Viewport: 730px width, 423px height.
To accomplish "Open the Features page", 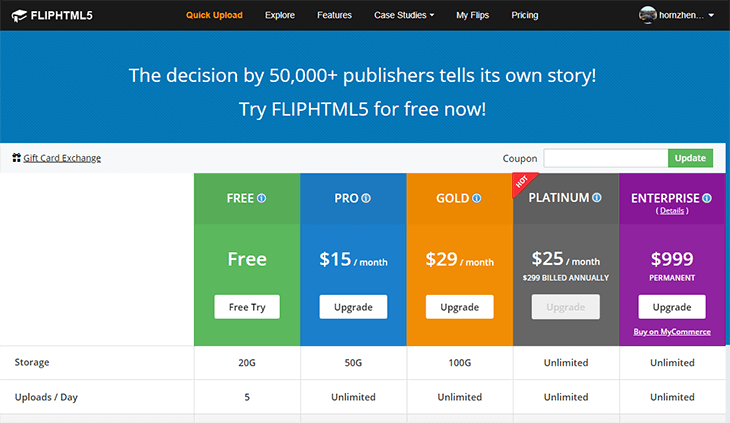I will coord(334,15).
